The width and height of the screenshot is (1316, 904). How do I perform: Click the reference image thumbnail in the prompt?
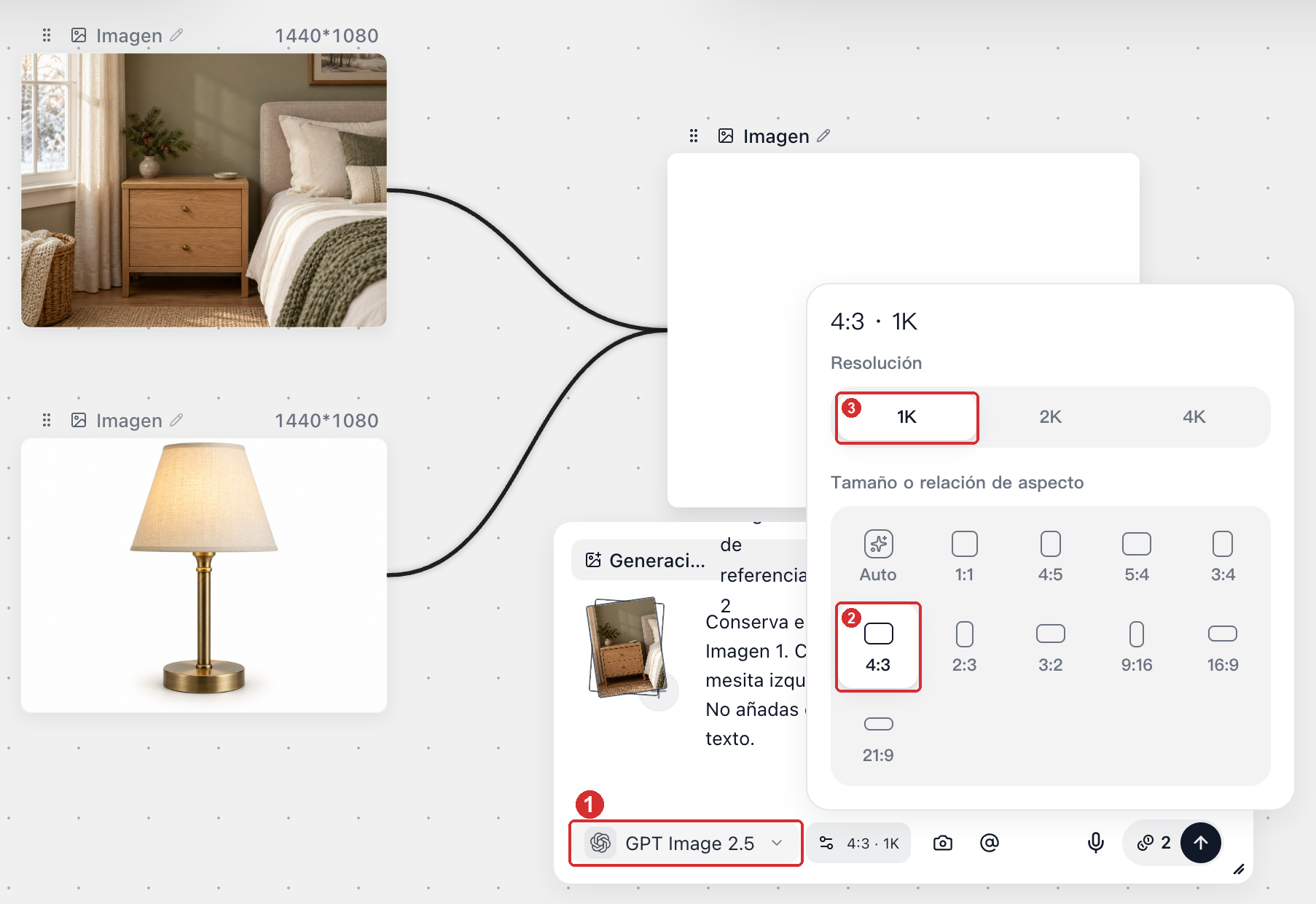(627, 647)
